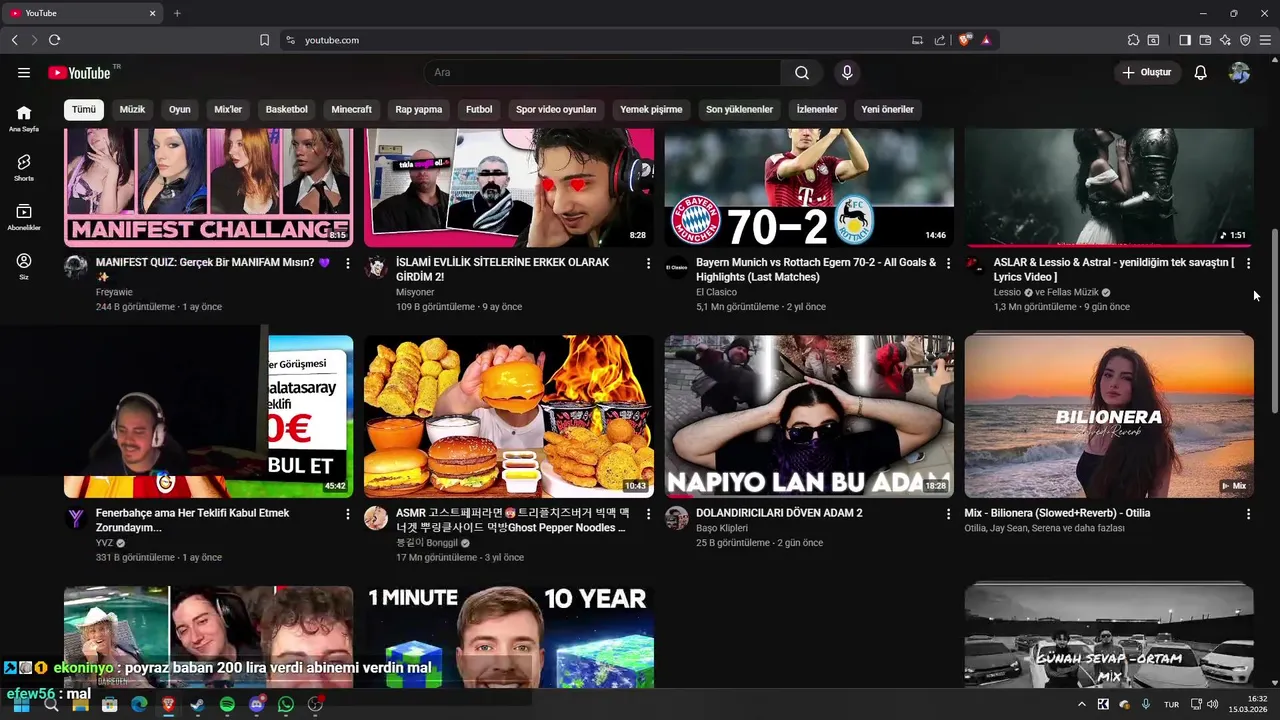Go to Ana Sayfa in sidebar
The image size is (1280, 720).
pyautogui.click(x=24, y=119)
